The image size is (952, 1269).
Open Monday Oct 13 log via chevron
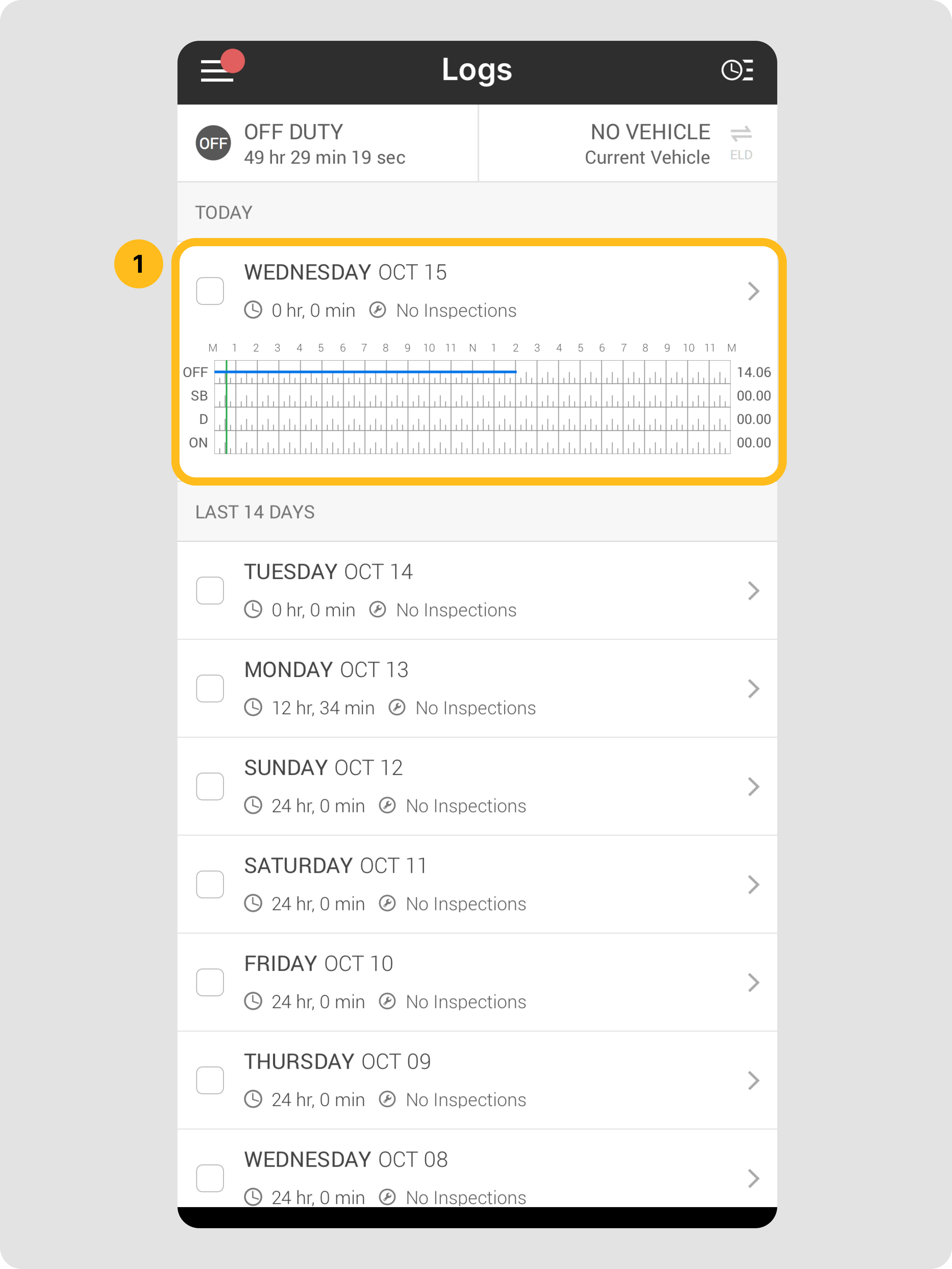point(753,689)
